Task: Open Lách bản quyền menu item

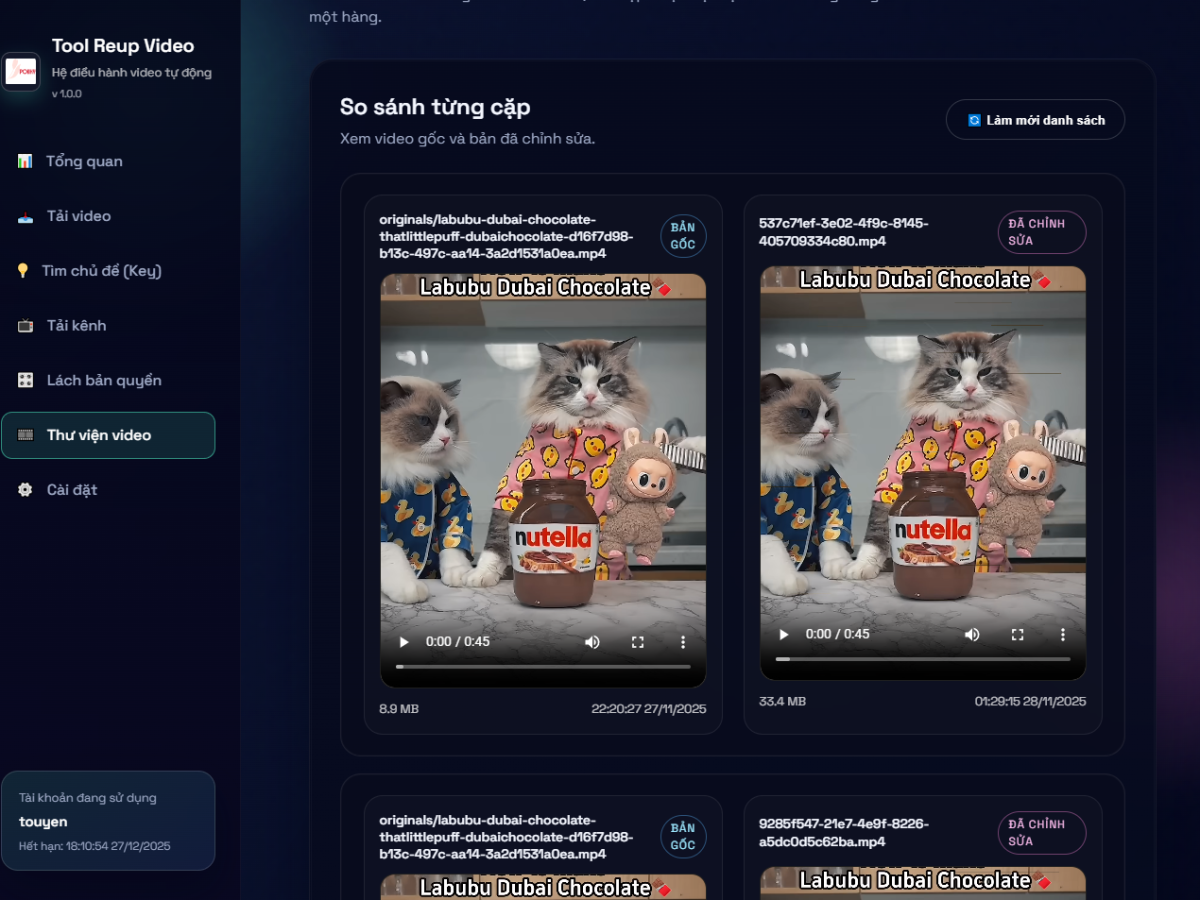Action: (x=103, y=381)
